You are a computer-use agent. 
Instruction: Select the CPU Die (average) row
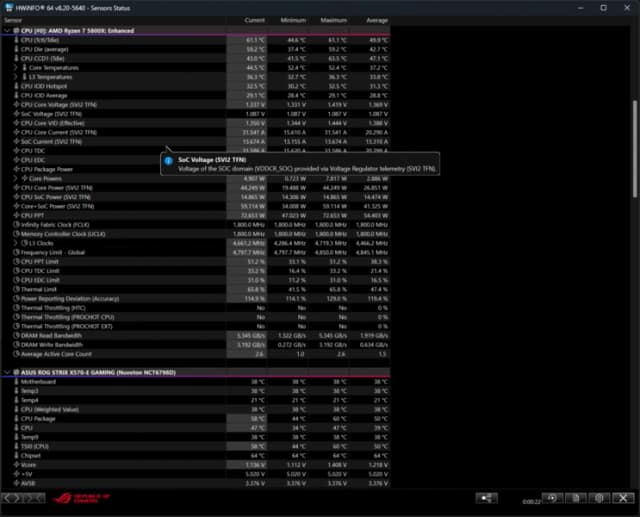click(x=196, y=49)
